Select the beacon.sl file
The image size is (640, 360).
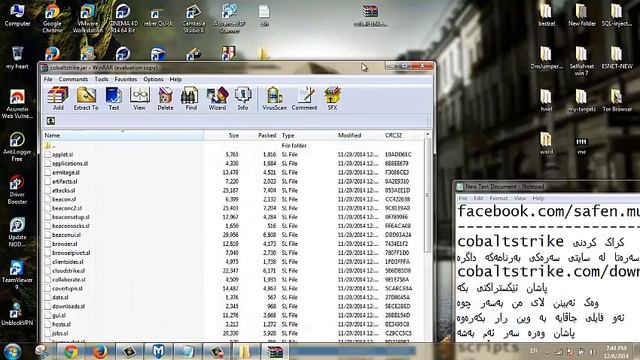click(233, 199)
